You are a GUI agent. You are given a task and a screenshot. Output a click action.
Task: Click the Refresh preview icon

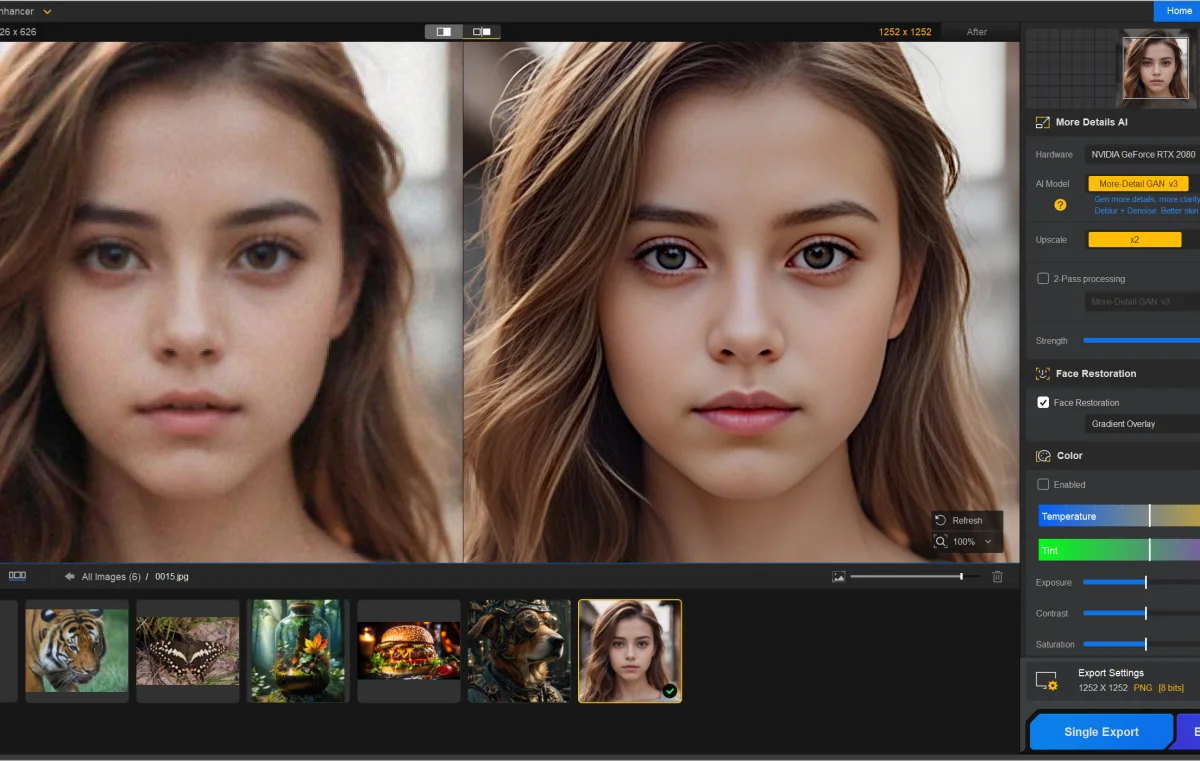point(940,520)
